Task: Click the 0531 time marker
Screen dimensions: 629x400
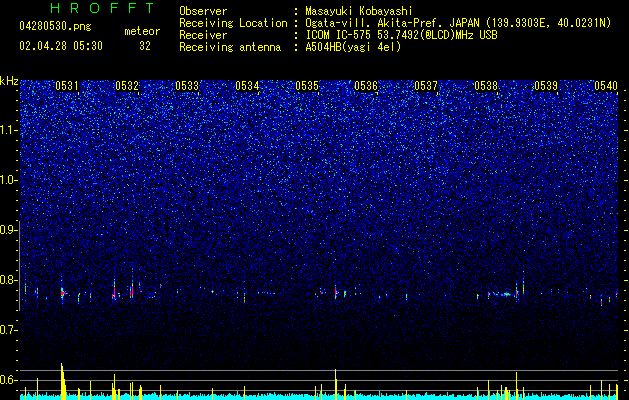Action: coord(67,86)
